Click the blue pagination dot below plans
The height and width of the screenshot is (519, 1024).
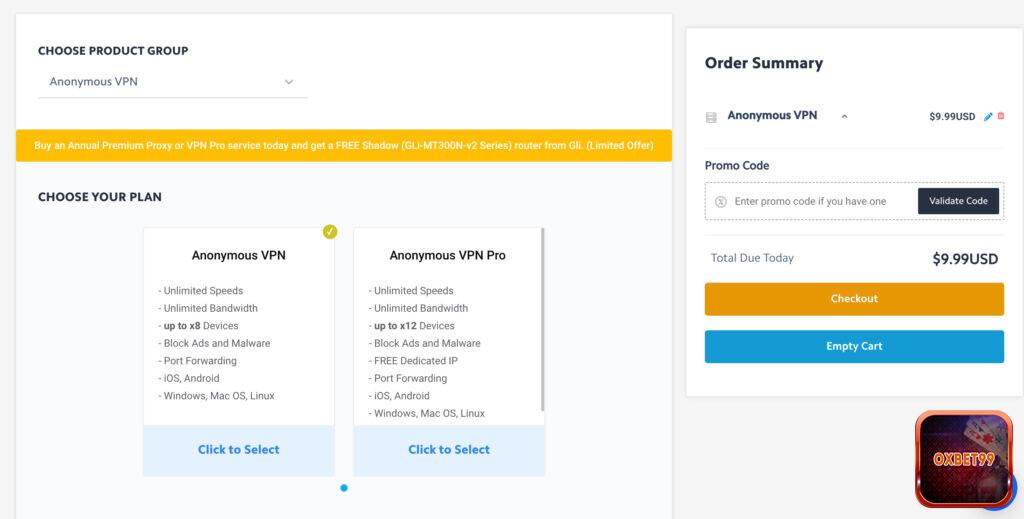click(x=344, y=488)
